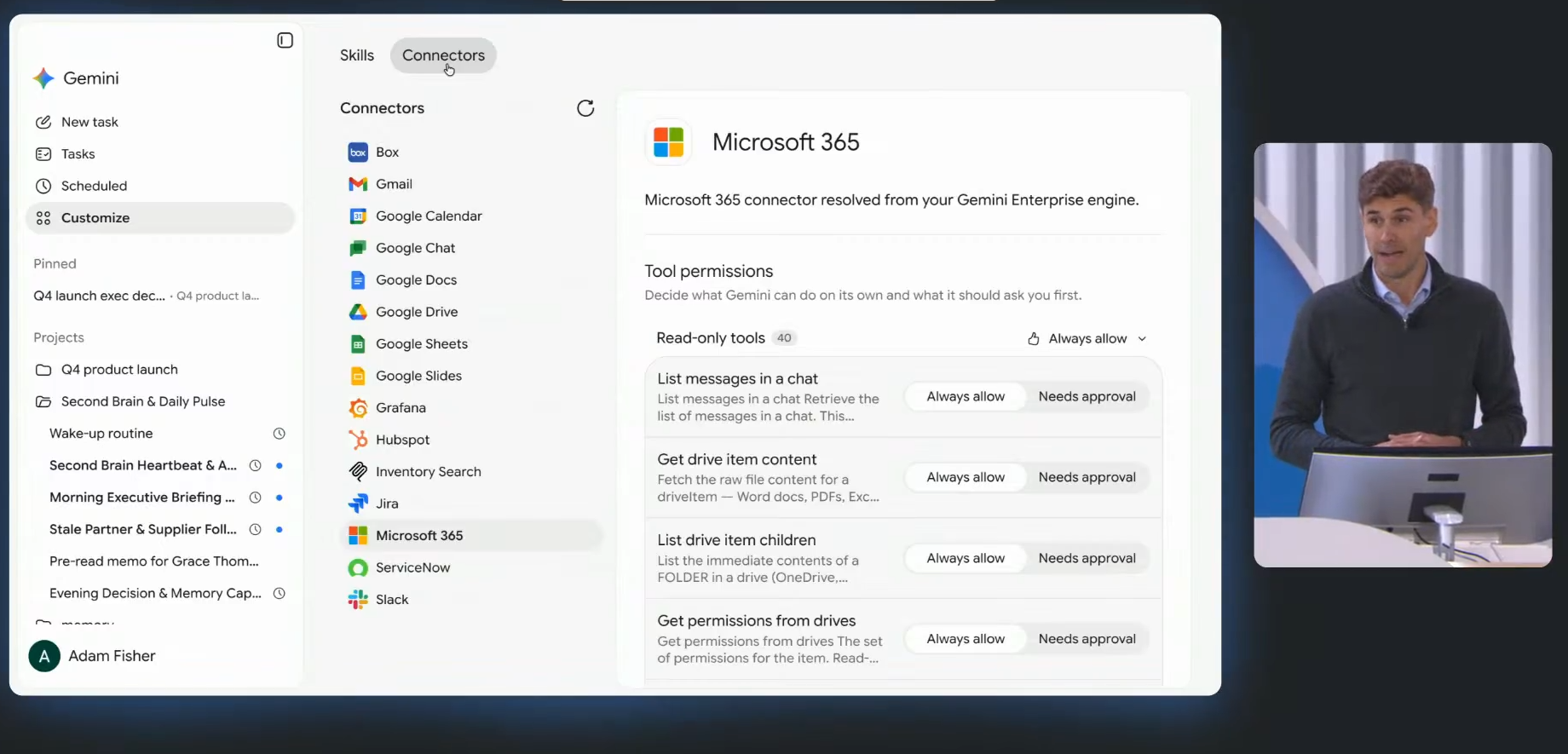Switch to the Connectors tab
This screenshot has height=754, width=1568.
coord(443,55)
